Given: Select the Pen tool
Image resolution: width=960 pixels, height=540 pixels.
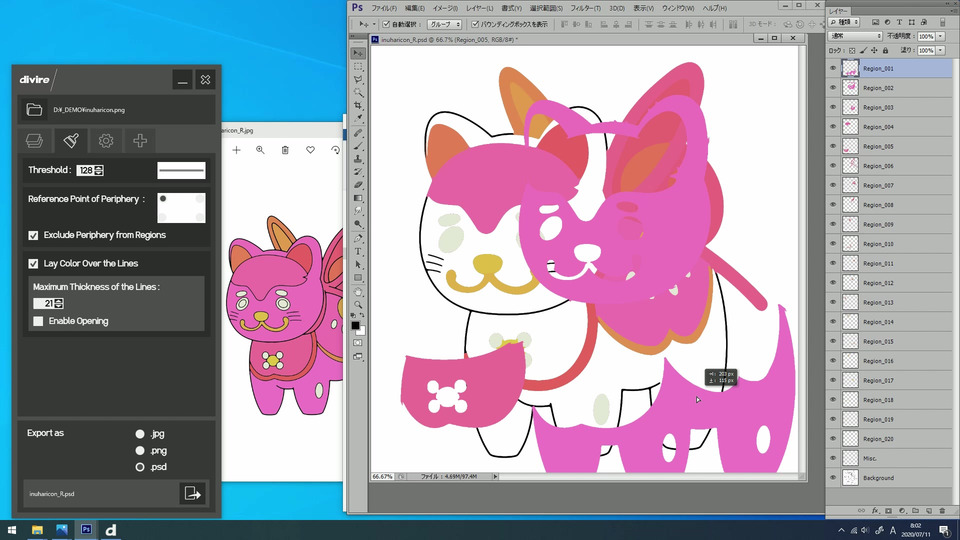Looking at the screenshot, I should 358,239.
